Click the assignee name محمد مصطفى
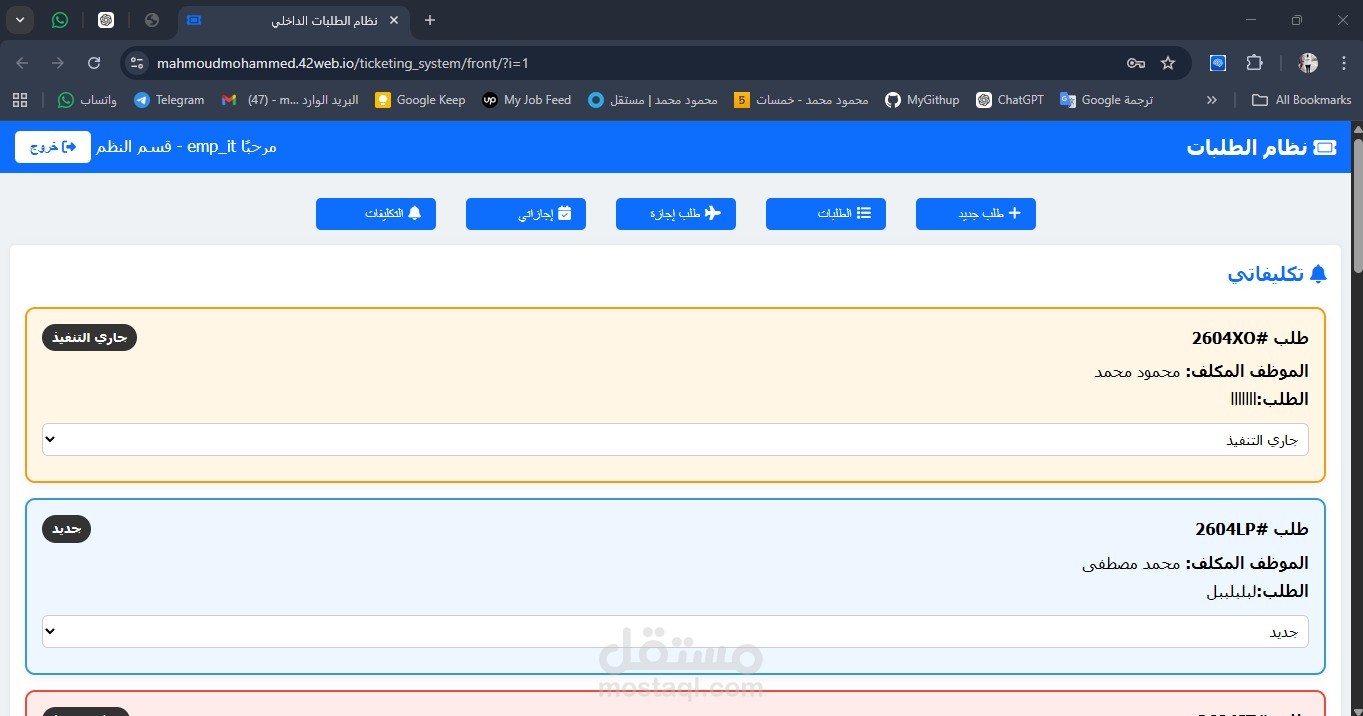The image size is (1363, 716). point(1132,563)
